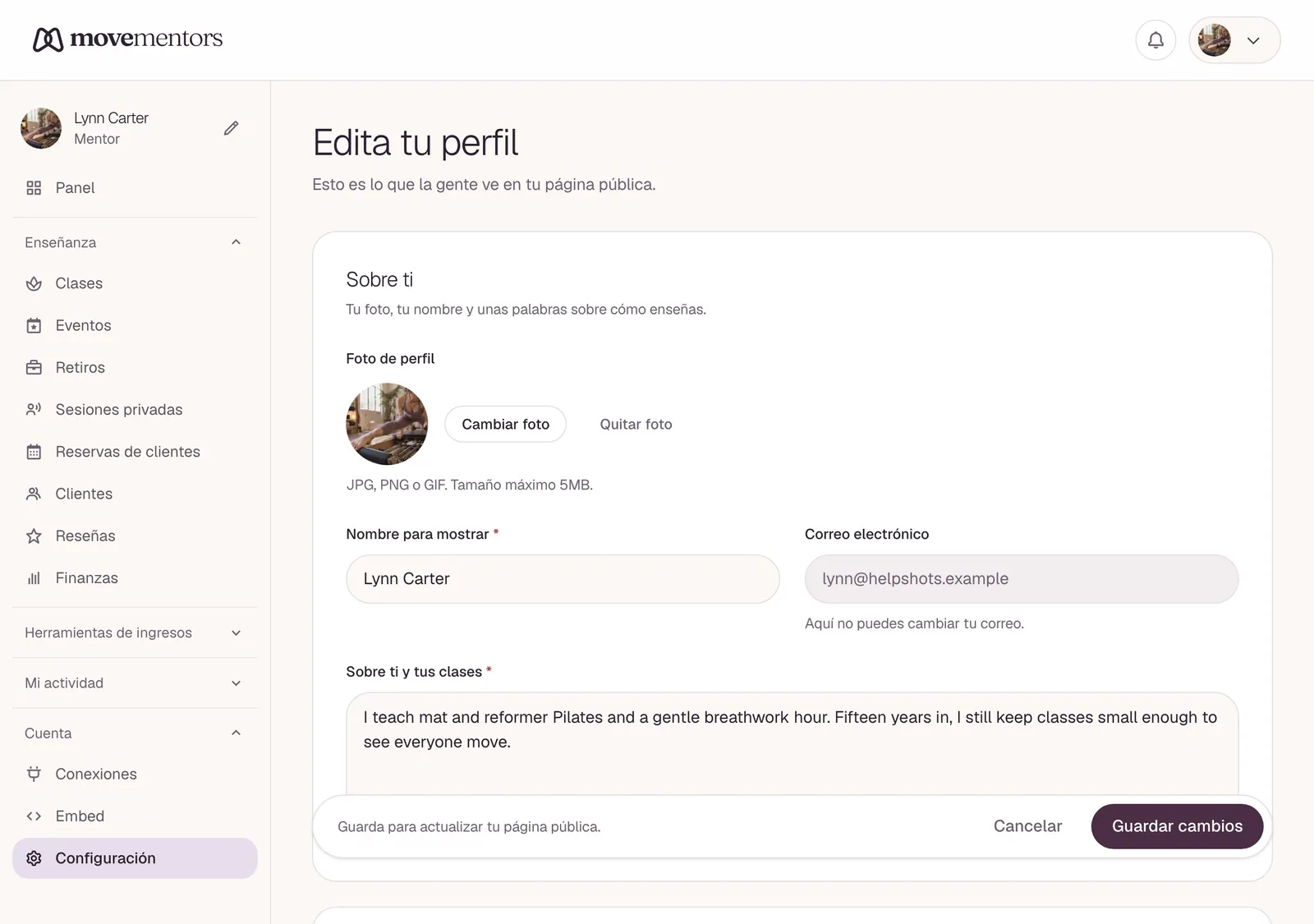This screenshot has height=924, width=1314.
Task: Open Sesiones privadas
Action: tap(135, 409)
